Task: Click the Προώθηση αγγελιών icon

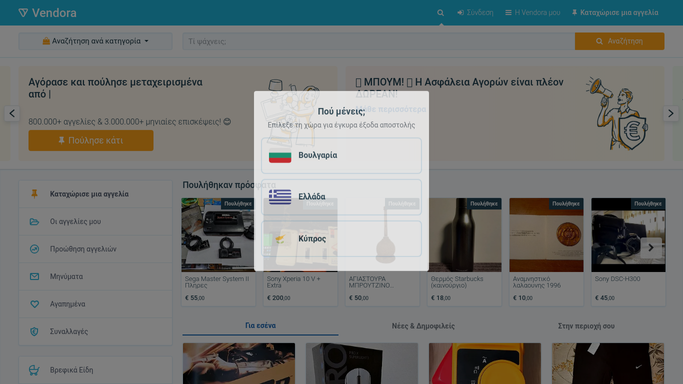Action: [34, 249]
